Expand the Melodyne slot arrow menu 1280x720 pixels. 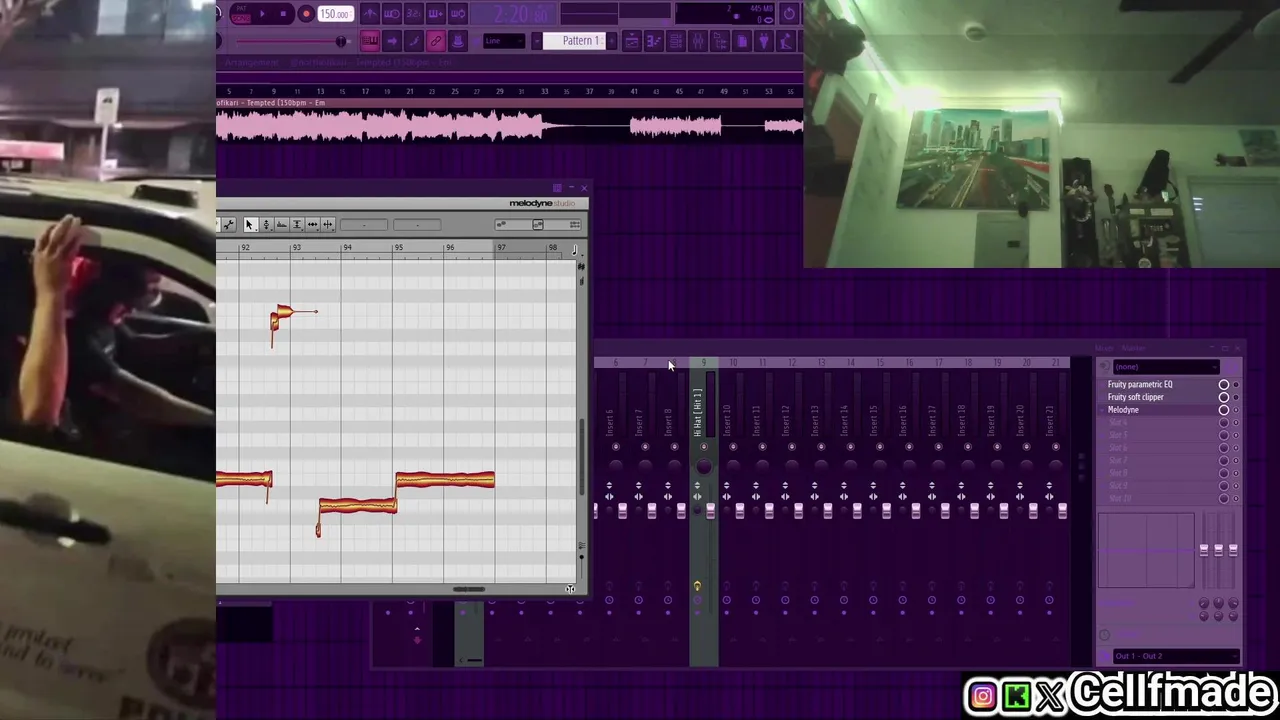click(x=1102, y=410)
